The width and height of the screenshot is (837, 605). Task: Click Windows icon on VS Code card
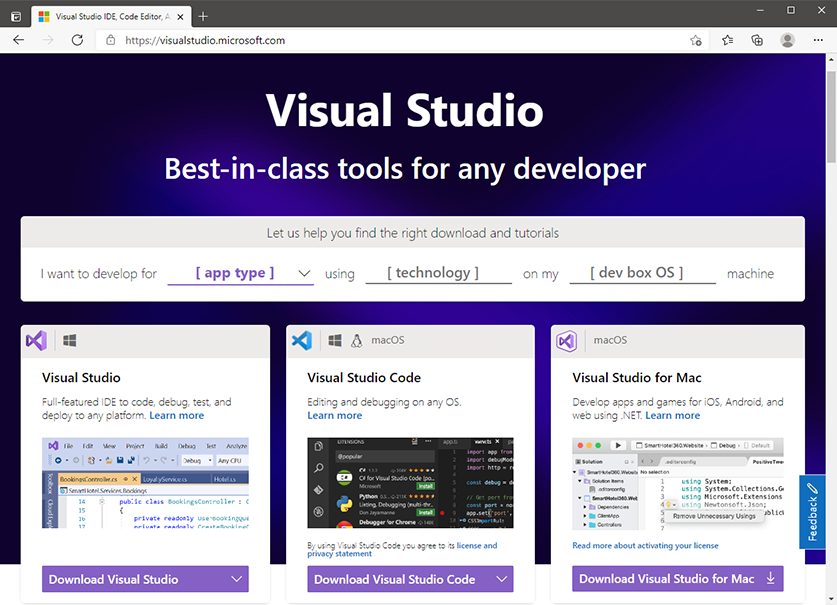335,340
